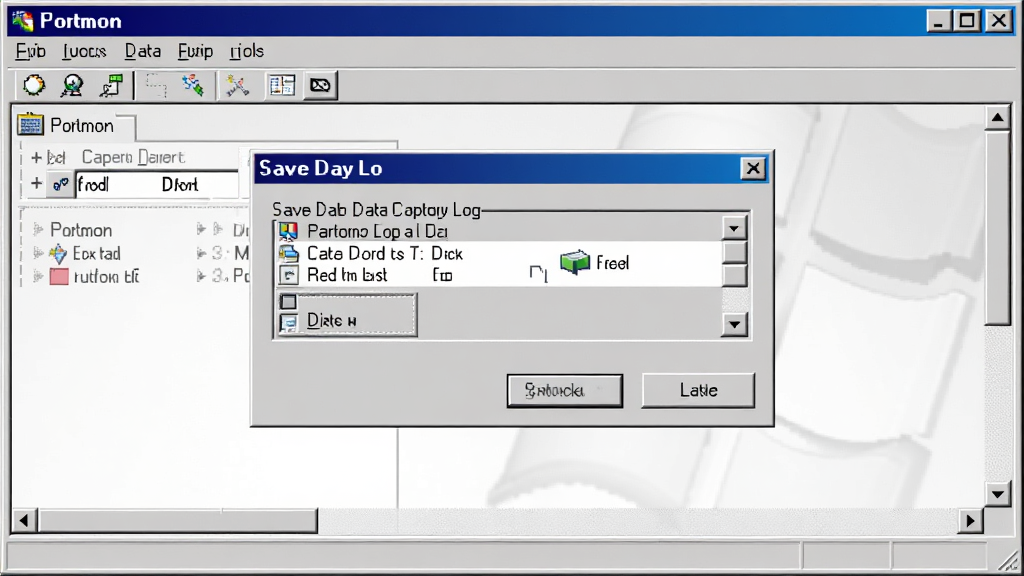
Task: Select the Partomo Lop al Dai row
Action: [500, 231]
